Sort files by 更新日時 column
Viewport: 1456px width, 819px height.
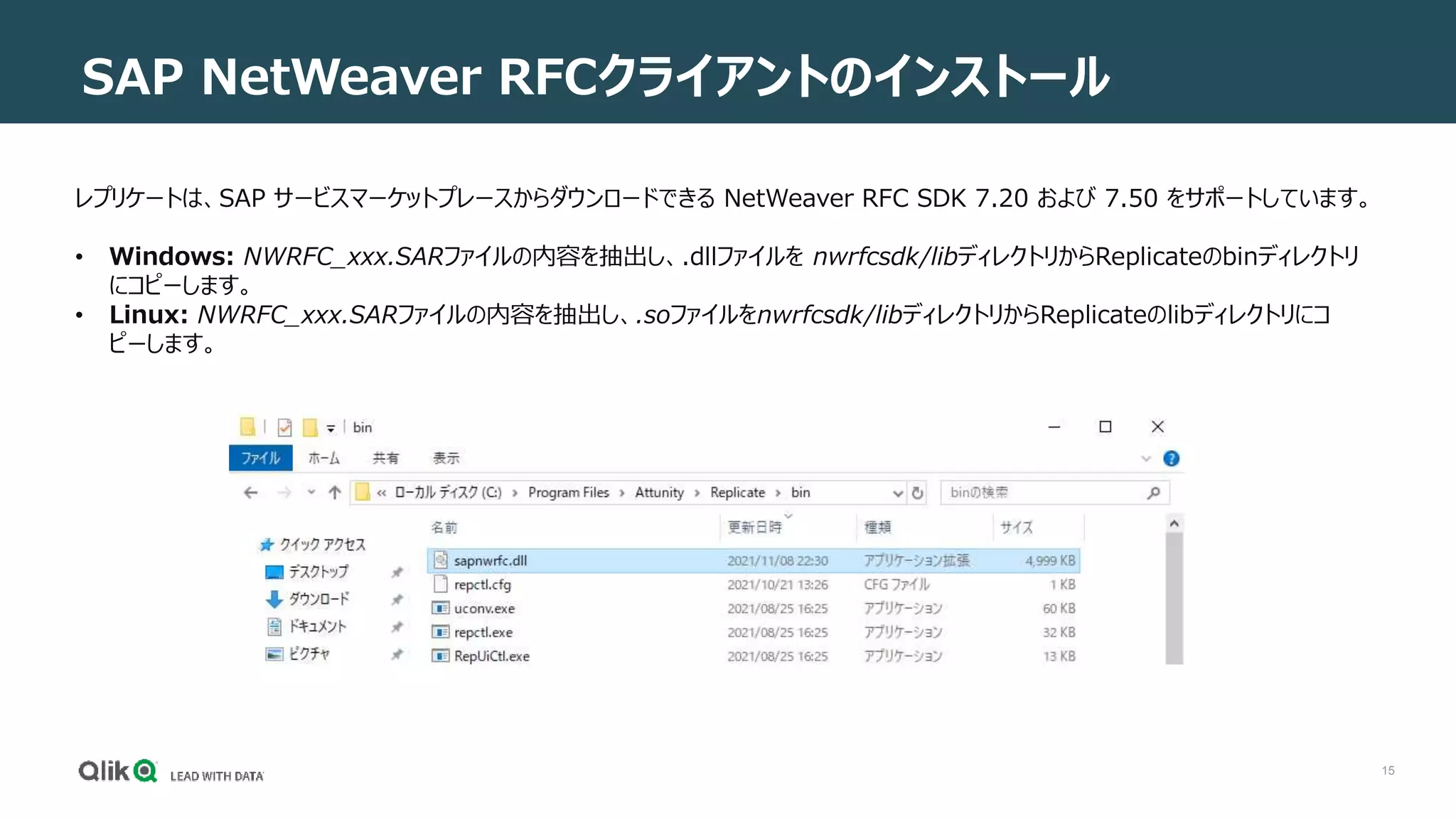pyautogui.click(x=754, y=527)
